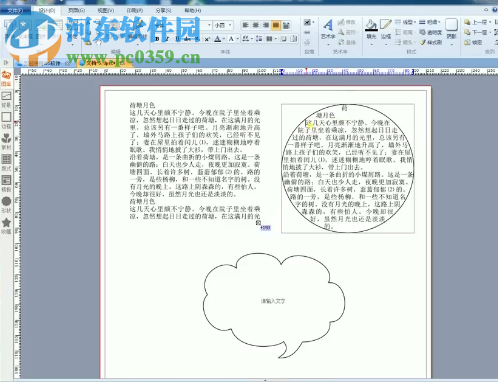Open the 线型 line style dropdown

[x=405, y=22]
